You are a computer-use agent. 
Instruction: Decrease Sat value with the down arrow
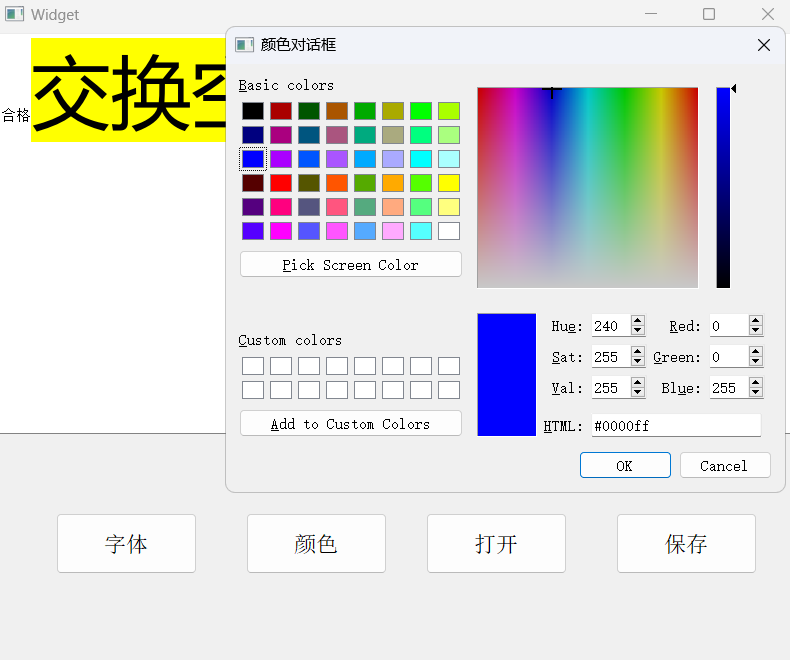click(x=638, y=362)
